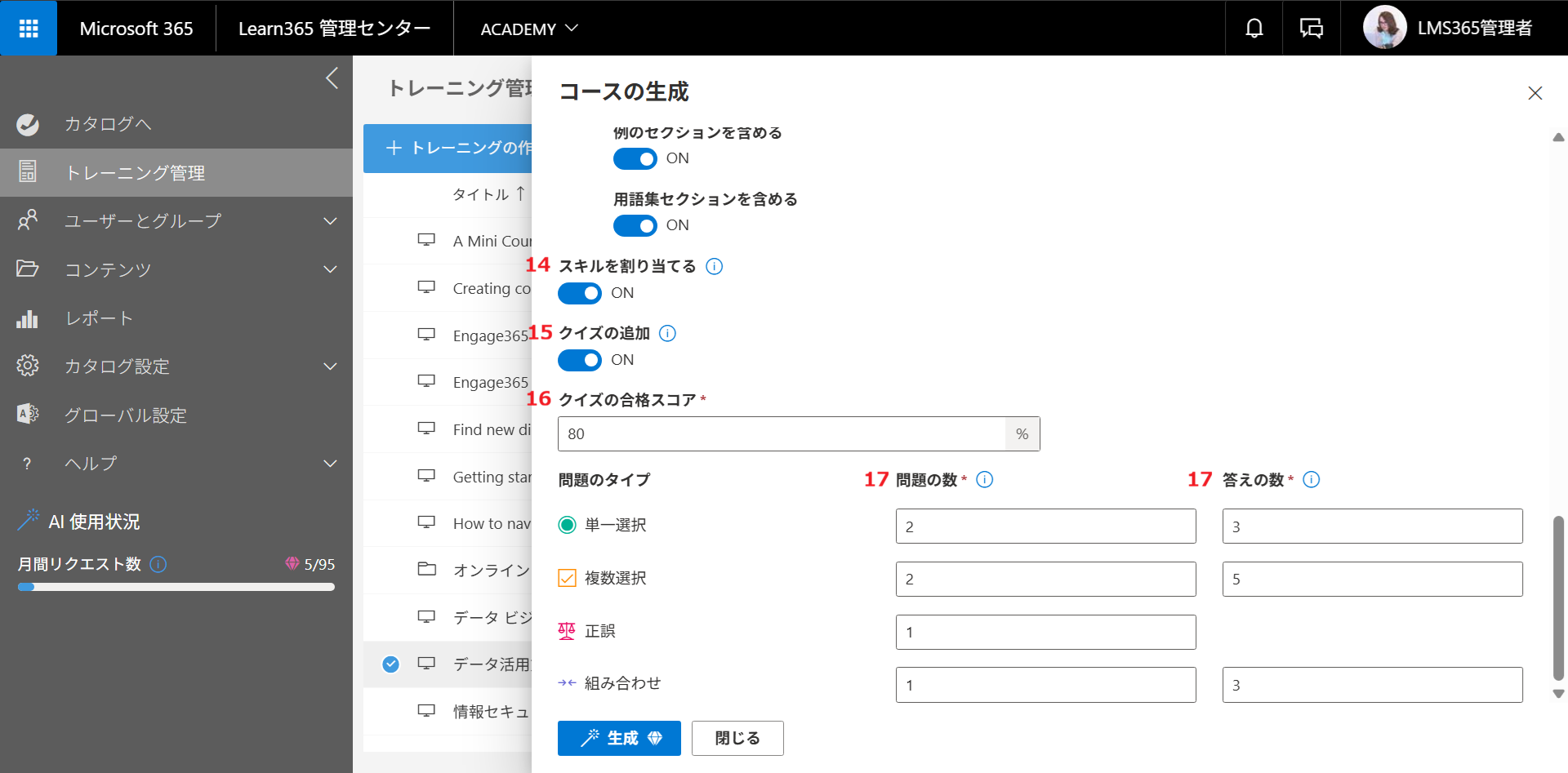
Task: Click the scrollbar up arrow
Action: [x=1558, y=137]
